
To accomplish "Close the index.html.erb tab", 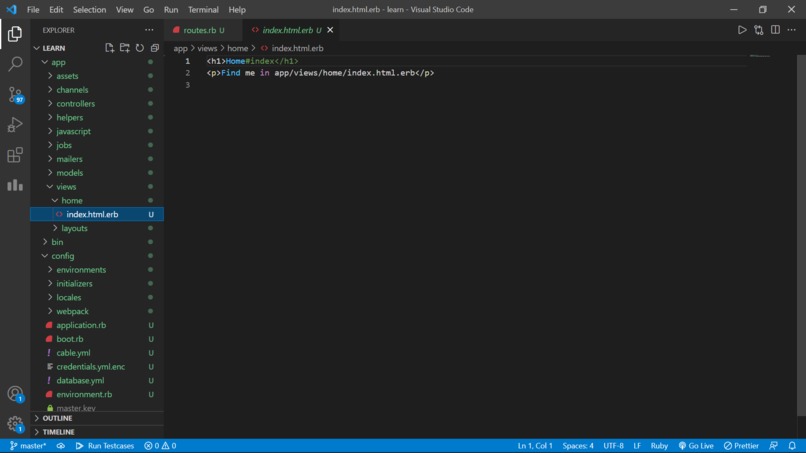I will [x=330, y=30].
